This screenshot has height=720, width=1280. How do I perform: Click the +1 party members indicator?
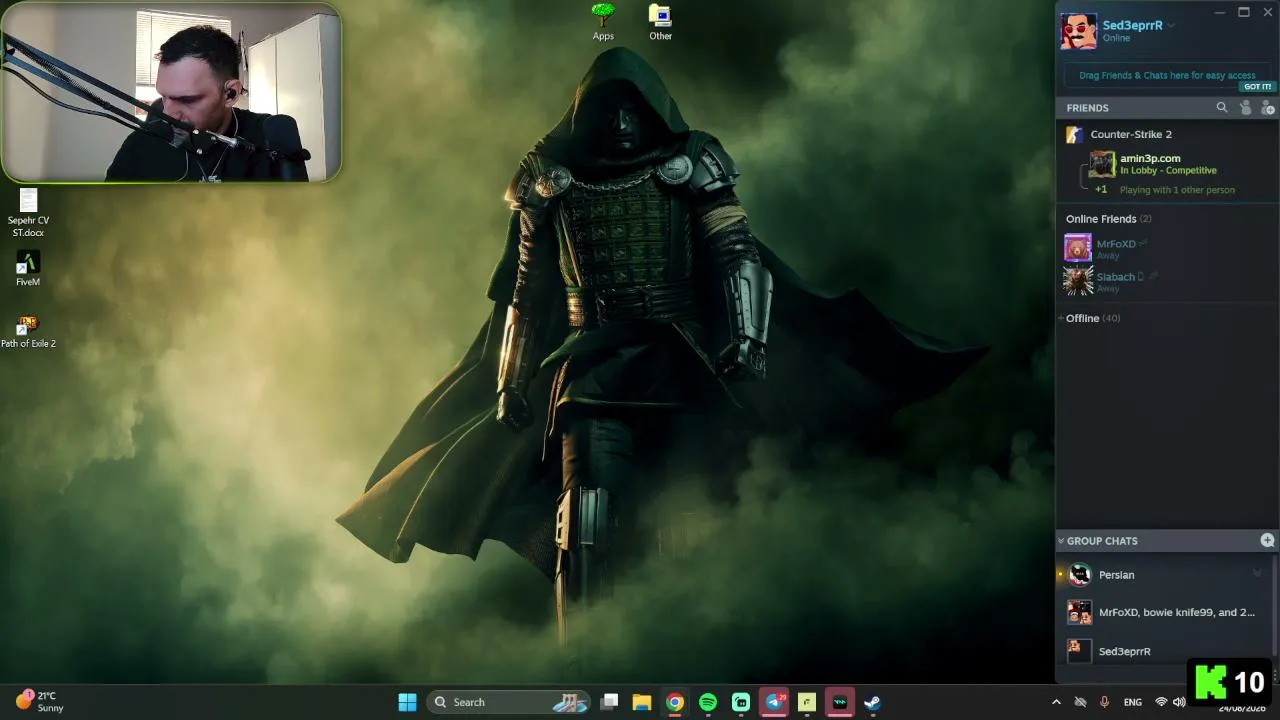1101,189
